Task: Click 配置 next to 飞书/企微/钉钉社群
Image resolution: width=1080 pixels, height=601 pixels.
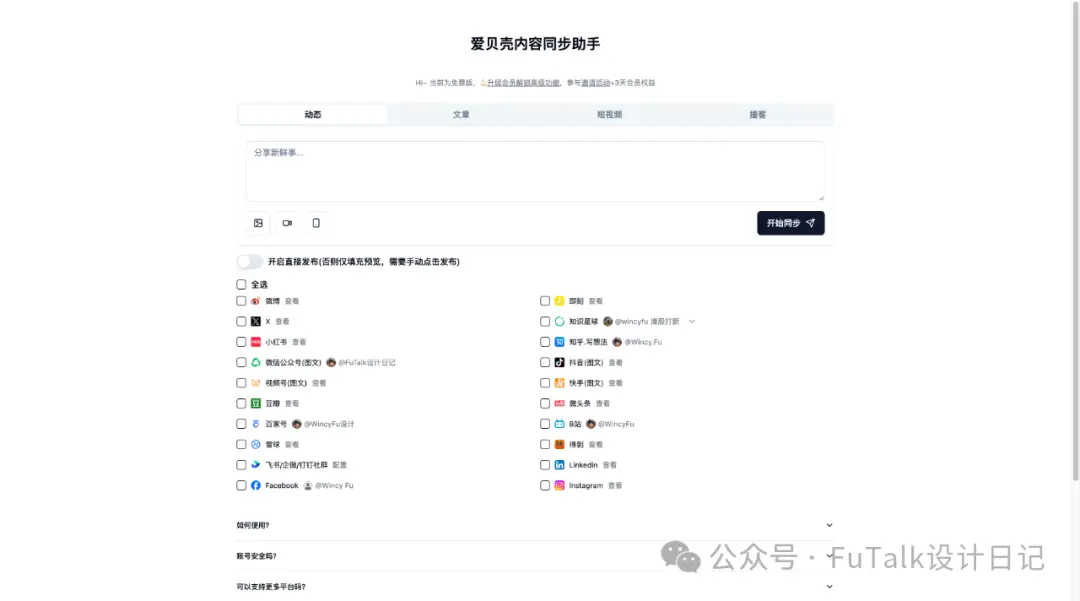Action: coord(340,465)
